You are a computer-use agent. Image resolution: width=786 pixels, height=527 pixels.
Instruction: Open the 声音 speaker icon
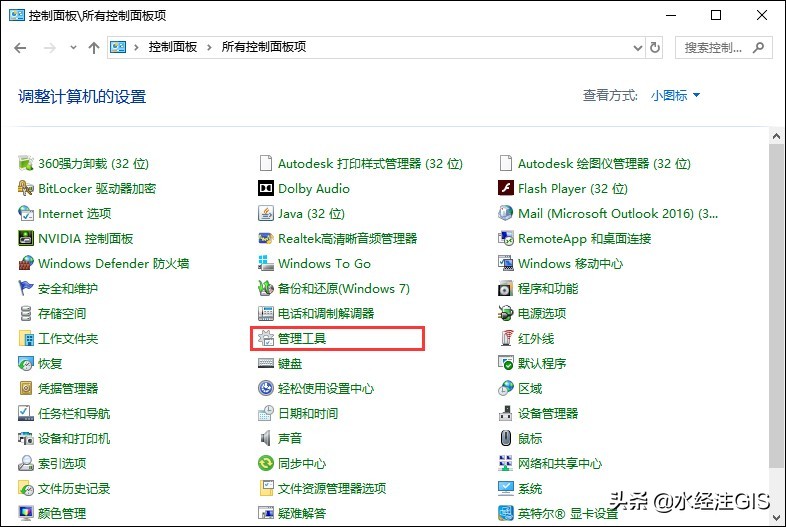(x=266, y=439)
